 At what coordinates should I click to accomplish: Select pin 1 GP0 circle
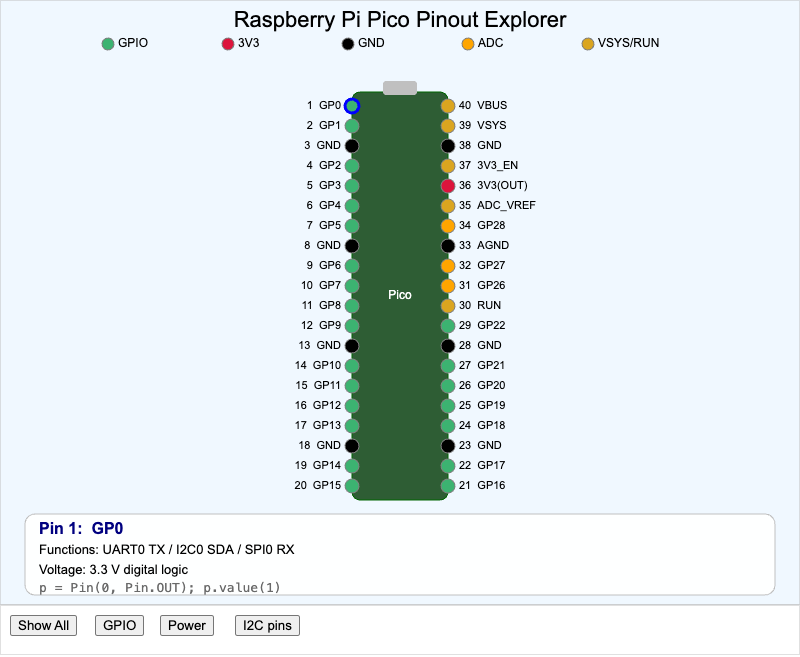(x=352, y=106)
